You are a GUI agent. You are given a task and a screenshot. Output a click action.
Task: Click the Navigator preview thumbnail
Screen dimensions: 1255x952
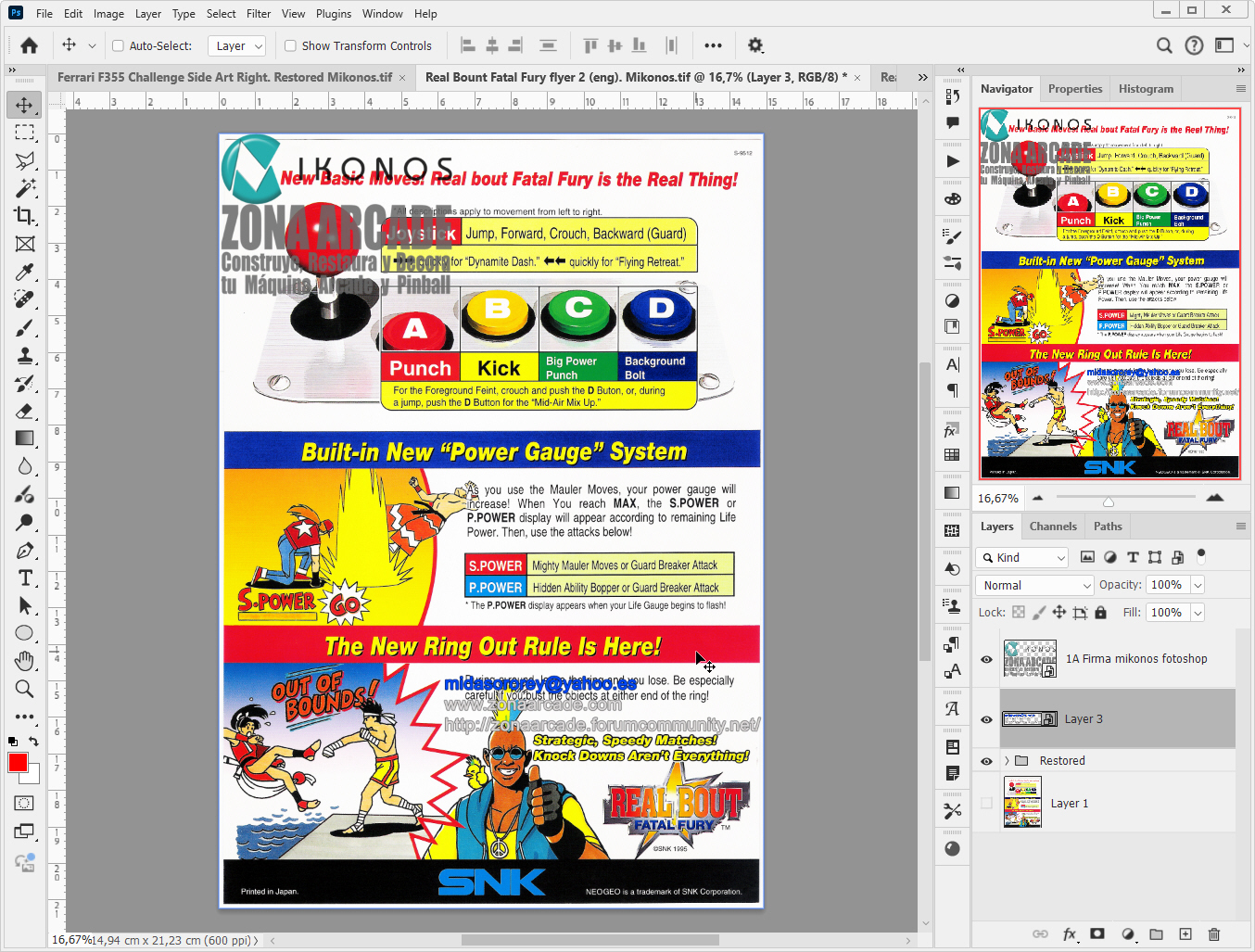click(x=1109, y=294)
